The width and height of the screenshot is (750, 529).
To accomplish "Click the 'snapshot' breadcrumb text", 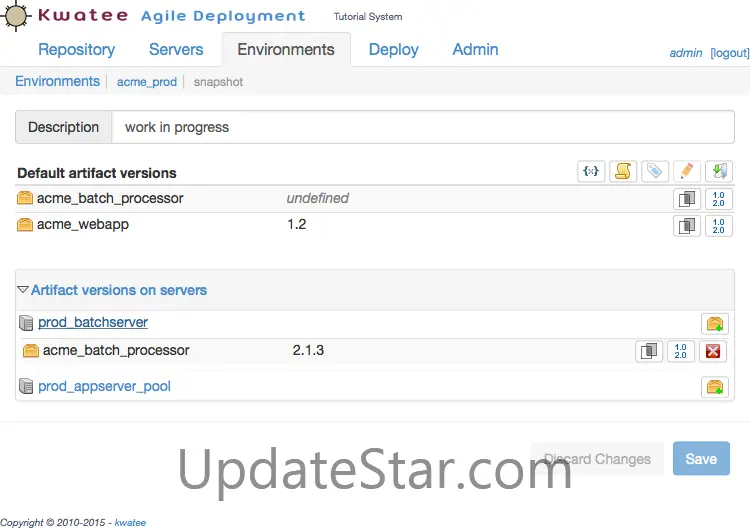I will tap(218, 82).
